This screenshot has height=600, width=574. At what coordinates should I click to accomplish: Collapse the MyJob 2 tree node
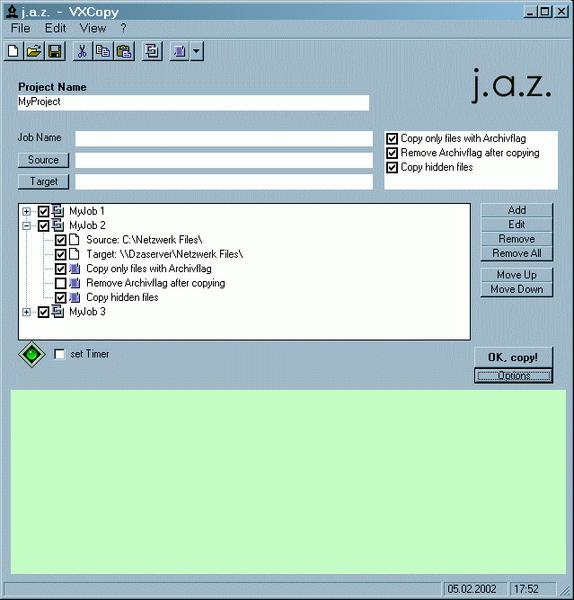click(26, 226)
